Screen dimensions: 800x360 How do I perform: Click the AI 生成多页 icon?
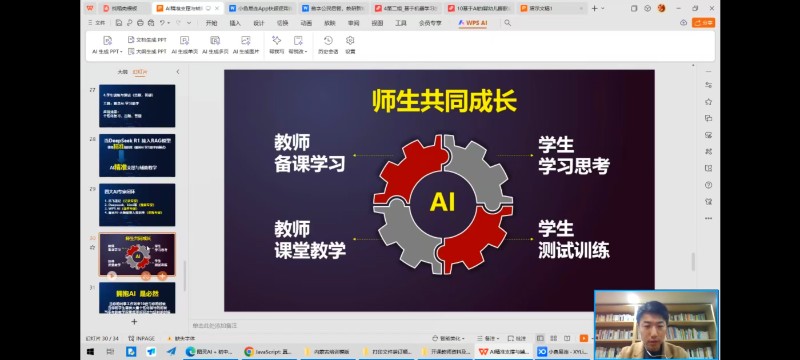point(215,41)
